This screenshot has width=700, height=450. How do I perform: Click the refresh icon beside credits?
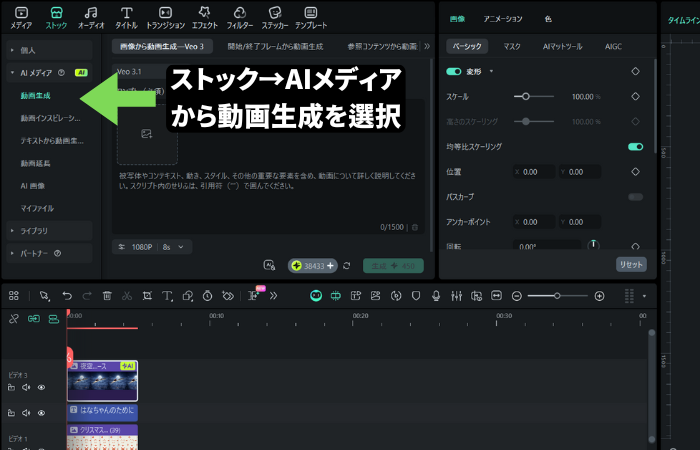coord(346,266)
